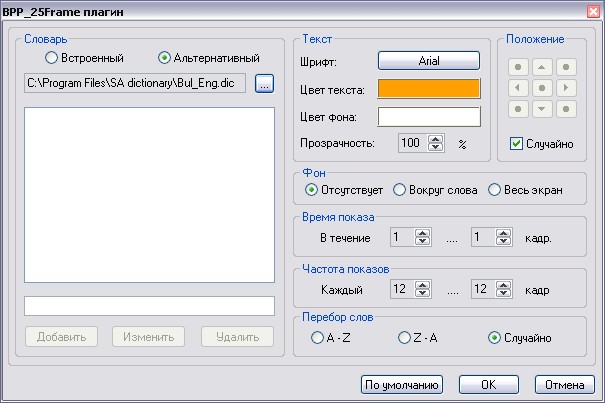Open the white Цвет фона swatch

429,117
